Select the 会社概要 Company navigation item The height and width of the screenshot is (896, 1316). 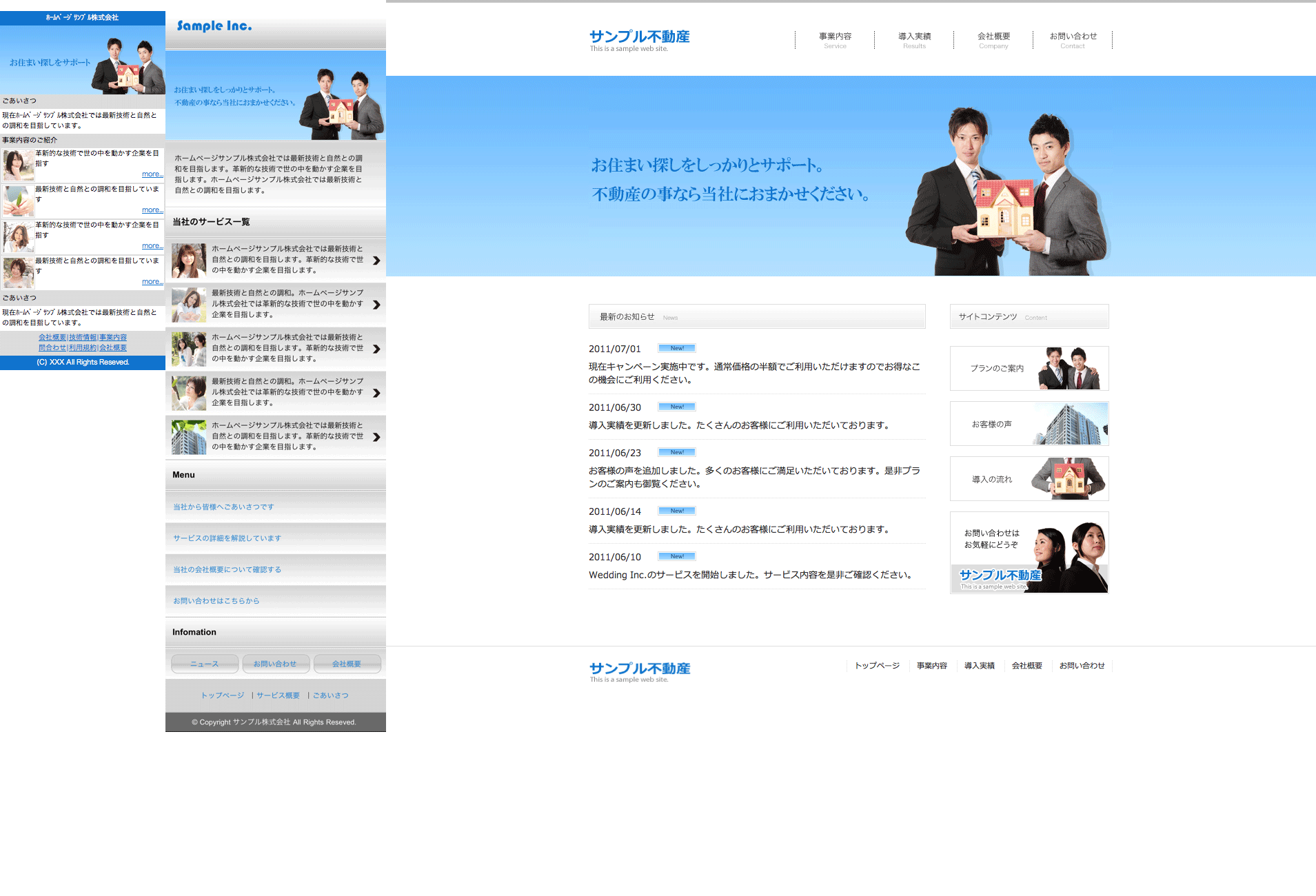993,40
